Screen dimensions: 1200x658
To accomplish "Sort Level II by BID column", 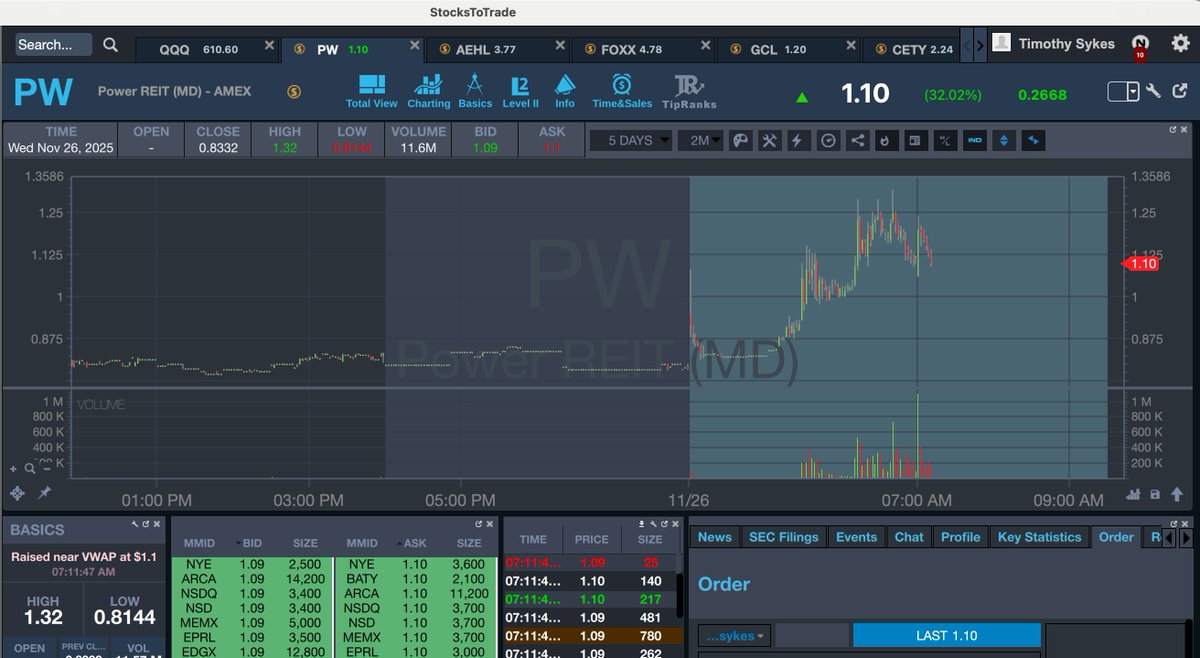I will (252, 543).
